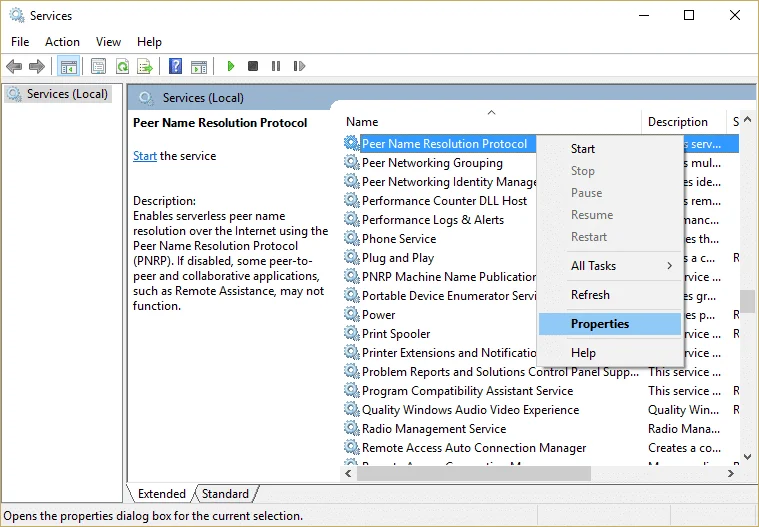The height and width of the screenshot is (527, 759).
Task: Toggle Show/Hide Console Tree toolbar icon
Action: tap(68, 66)
